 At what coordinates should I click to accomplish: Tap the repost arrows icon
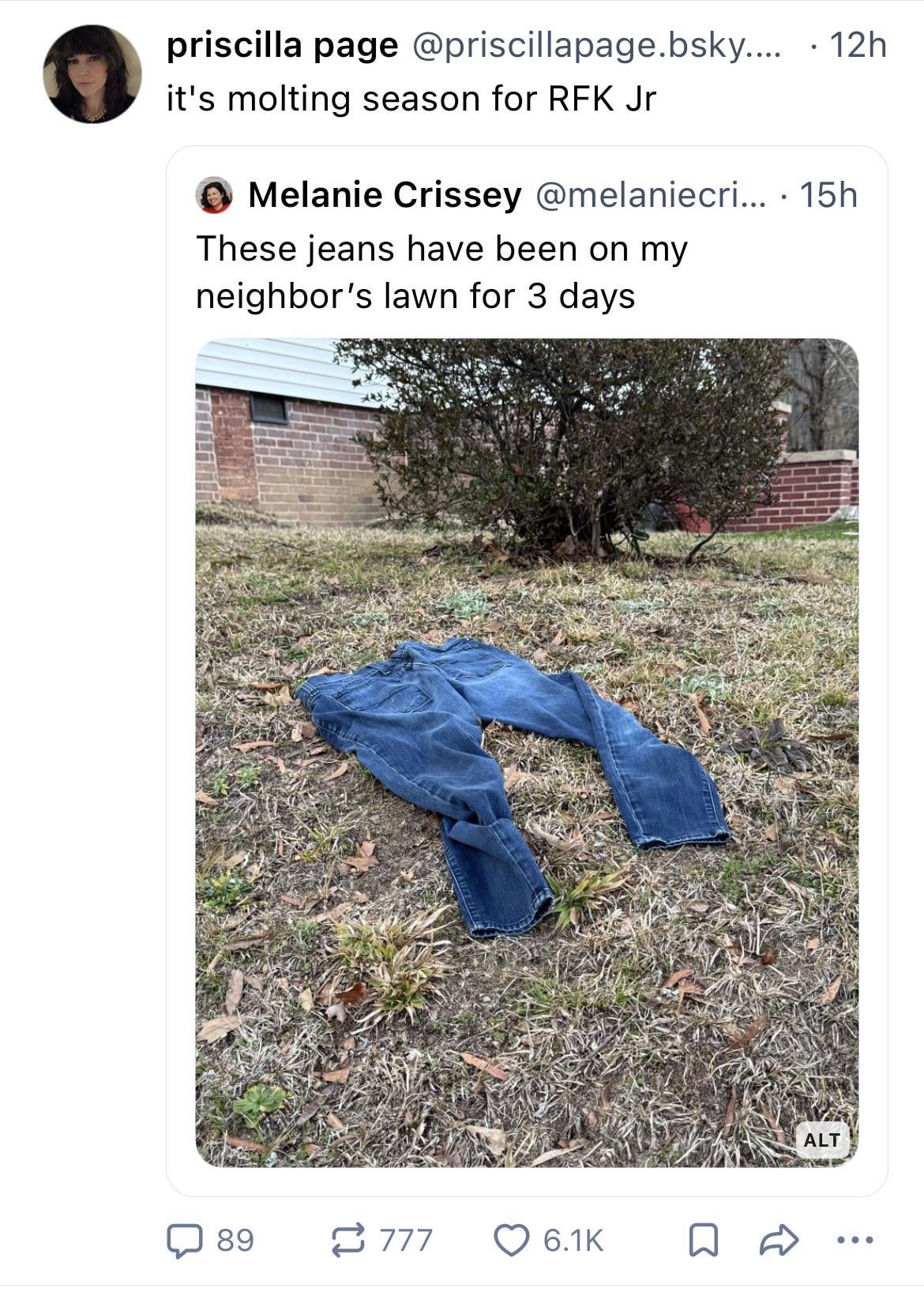tap(349, 1240)
